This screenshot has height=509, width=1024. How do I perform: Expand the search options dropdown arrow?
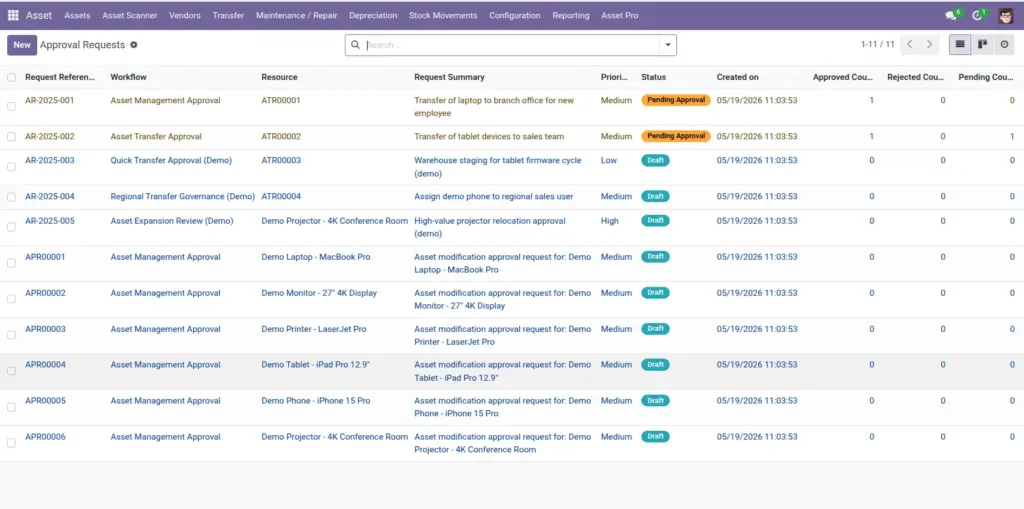[668, 45]
